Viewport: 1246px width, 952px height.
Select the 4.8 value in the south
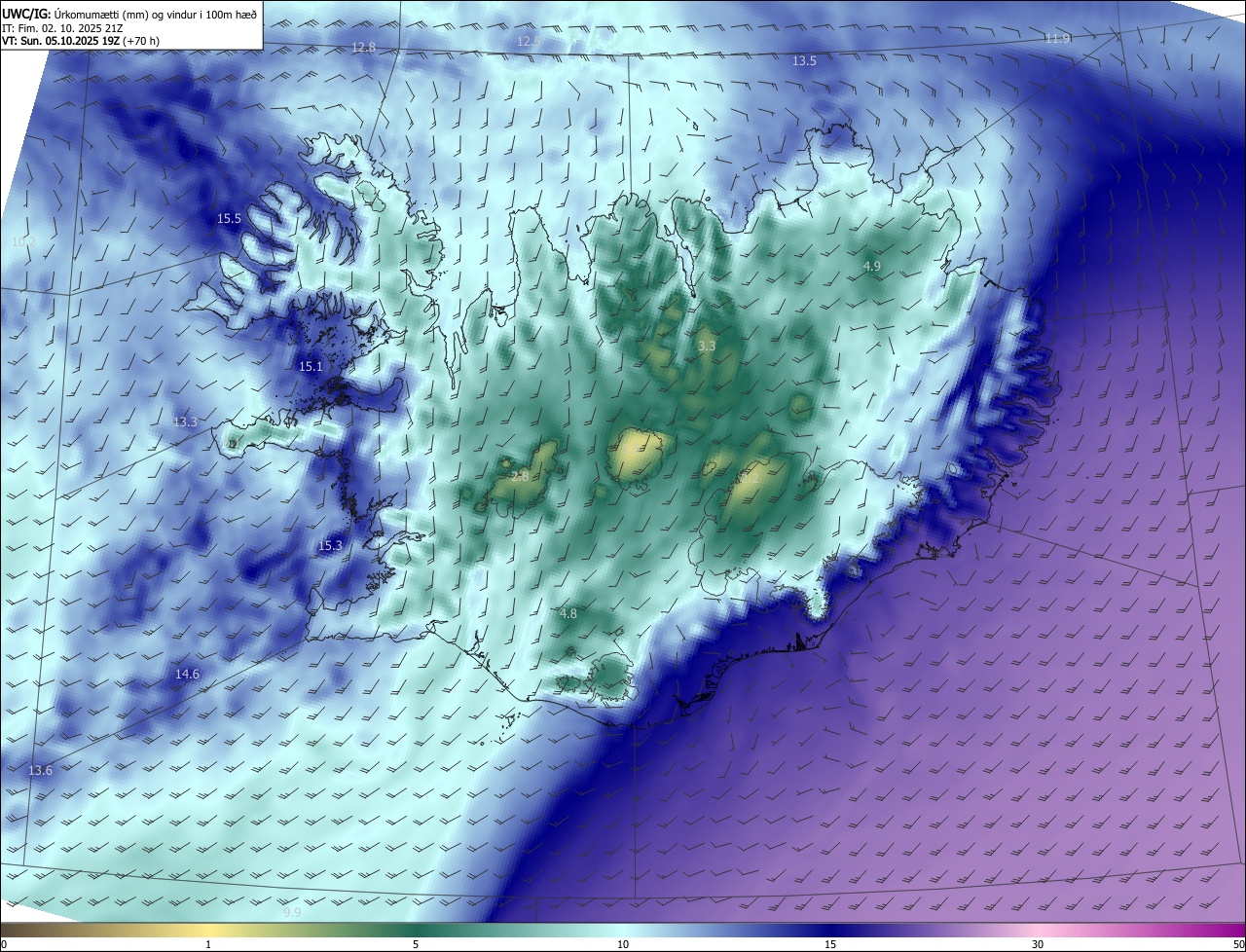pyautogui.click(x=568, y=614)
